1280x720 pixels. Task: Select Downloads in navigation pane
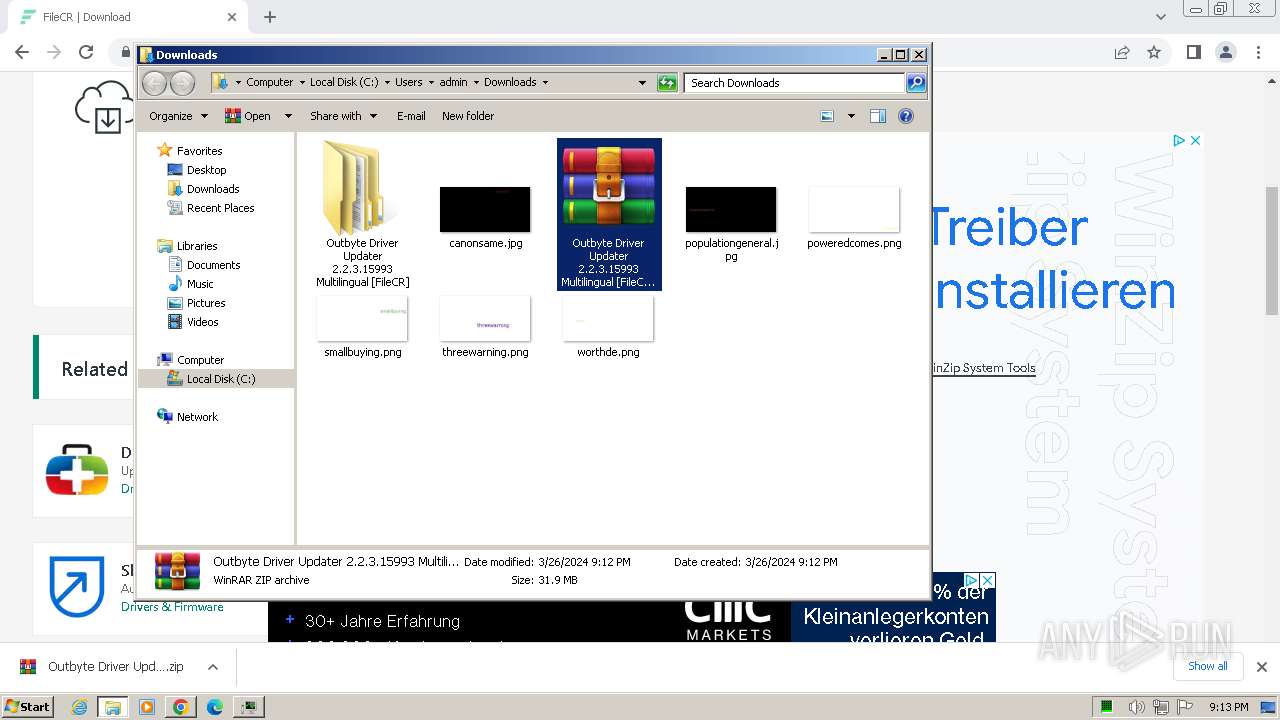point(213,189)
